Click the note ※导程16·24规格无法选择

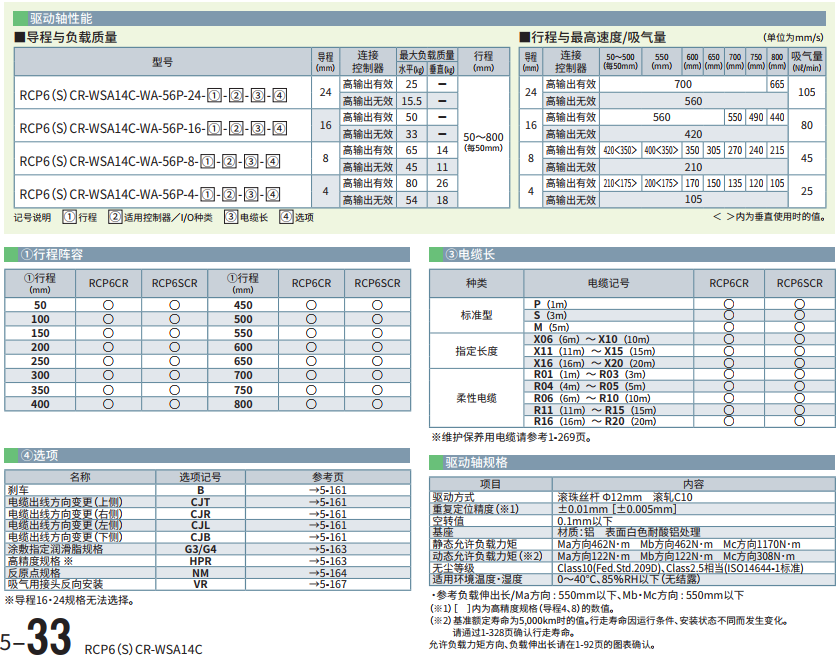coord(70,600)
